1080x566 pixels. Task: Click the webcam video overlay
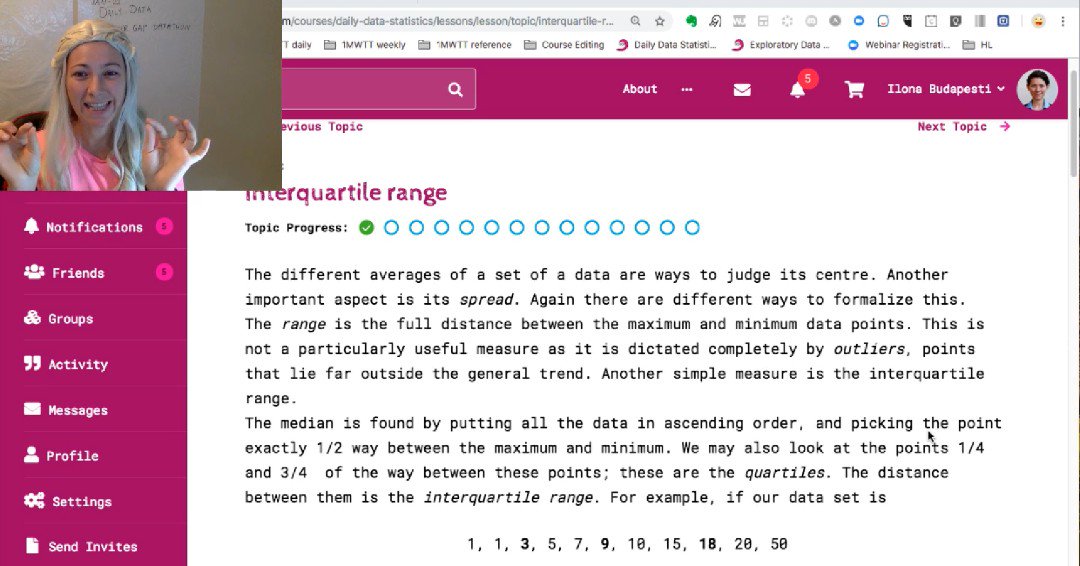pos(141,95)
